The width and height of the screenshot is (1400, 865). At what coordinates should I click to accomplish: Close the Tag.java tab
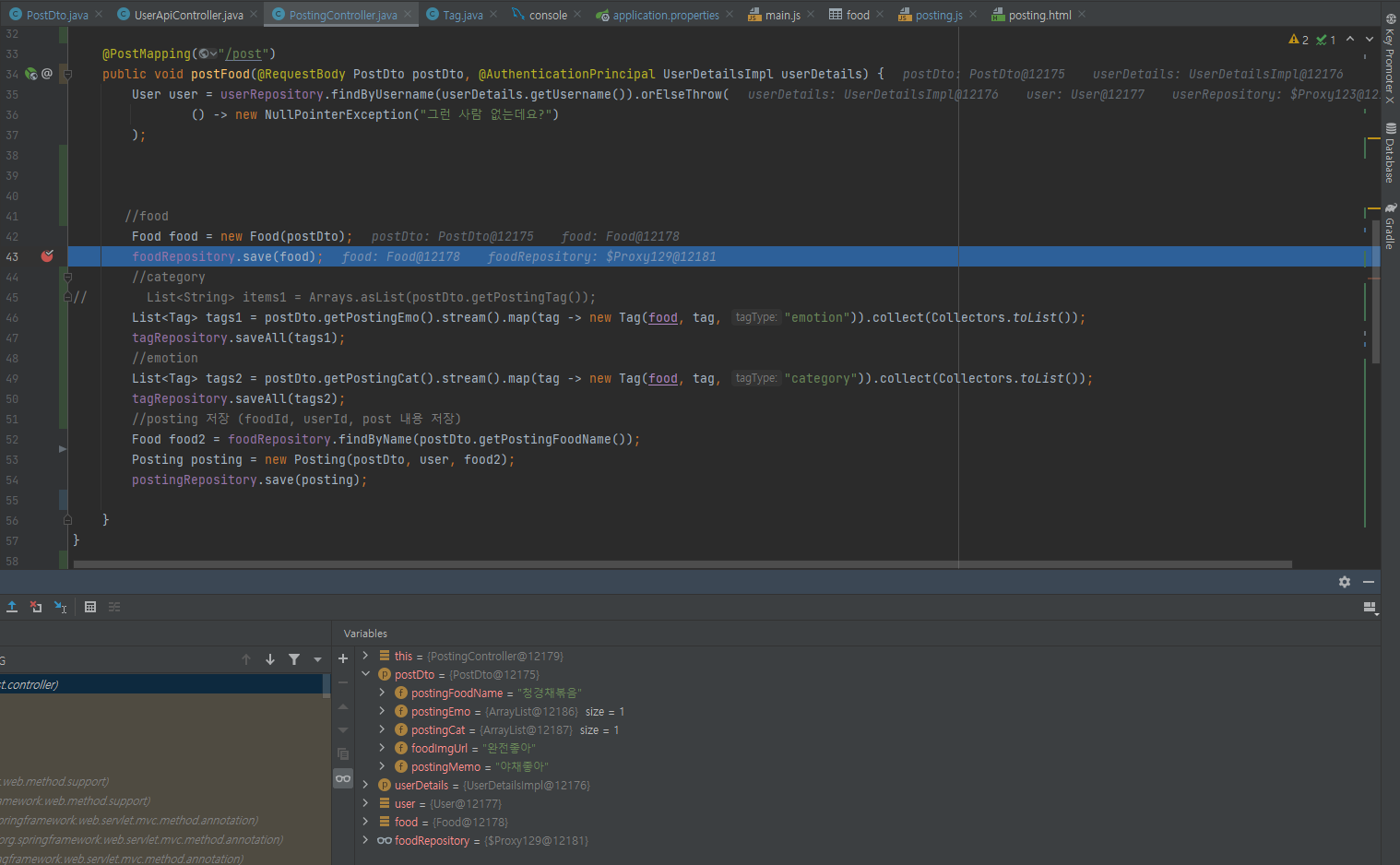click(493, 14)
